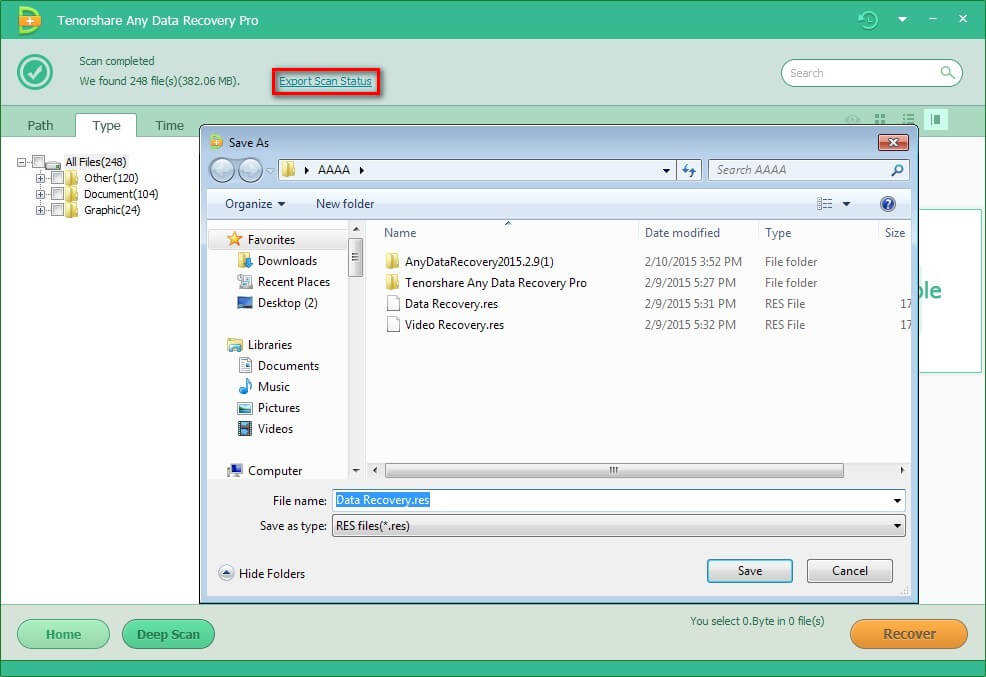Image resolution: width=986 pixels, height=677 pixels.
Task: Open Desktop (2) in navigation pane
Action: click(287, 303)
